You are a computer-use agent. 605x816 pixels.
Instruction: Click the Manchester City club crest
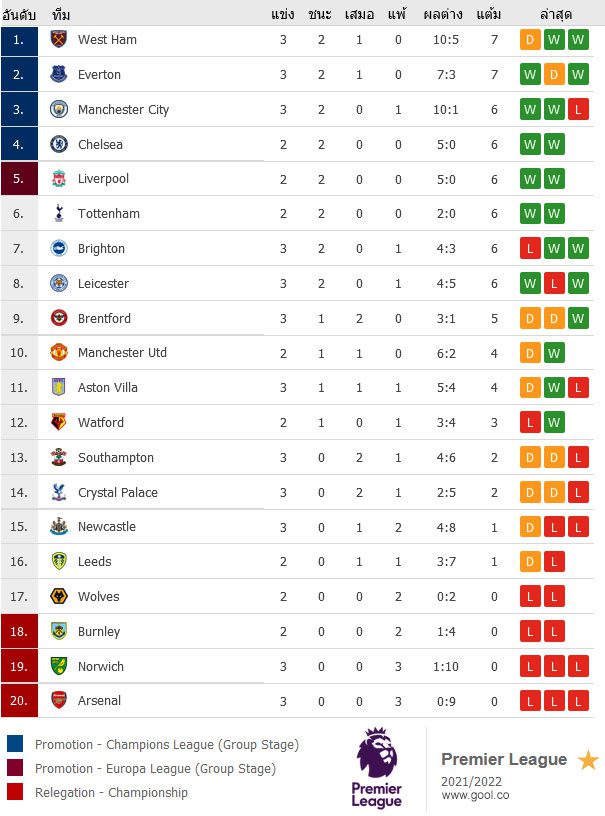[59, 109]
